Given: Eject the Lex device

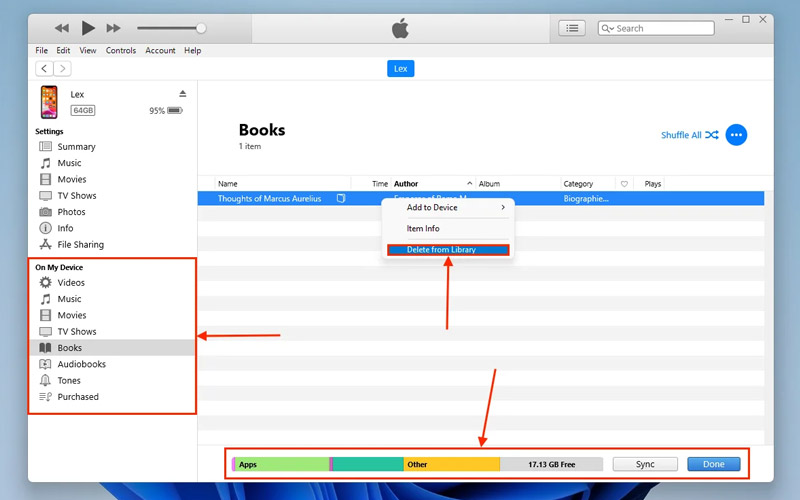Looking at the screenshot, I should coord(182,94).
